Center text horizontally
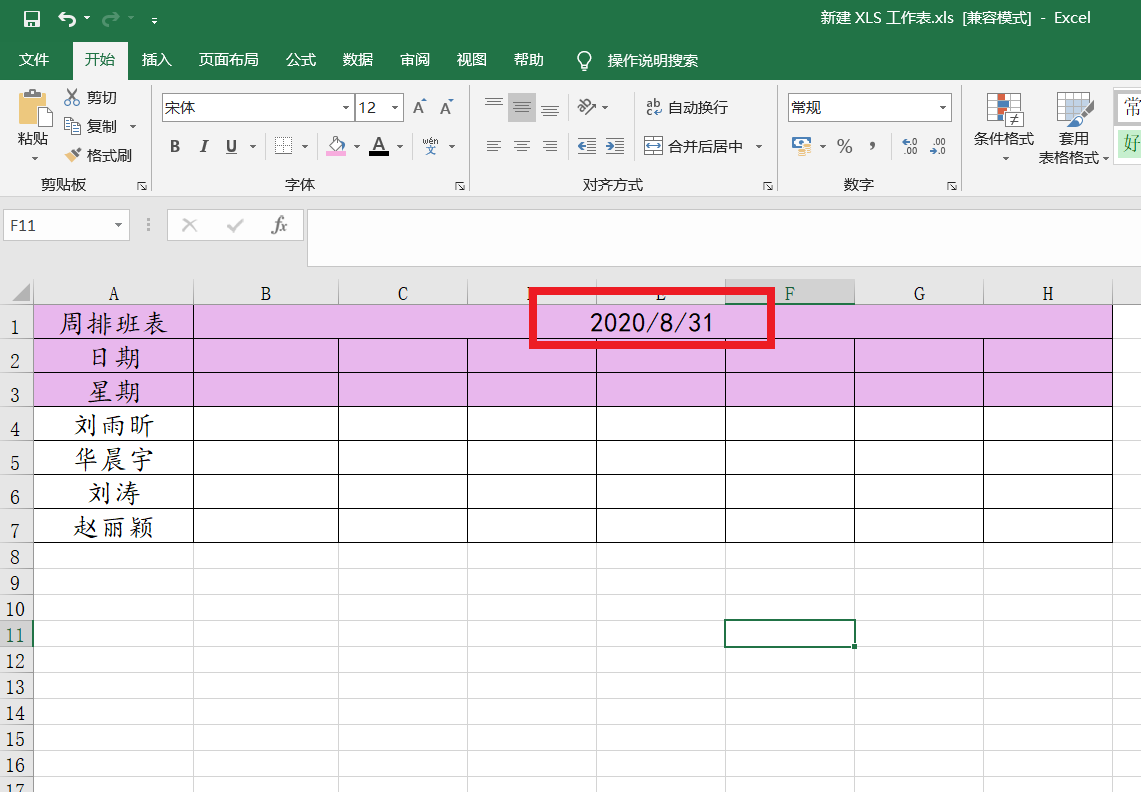The image size is (1141, 792). [x=522, y=146]
